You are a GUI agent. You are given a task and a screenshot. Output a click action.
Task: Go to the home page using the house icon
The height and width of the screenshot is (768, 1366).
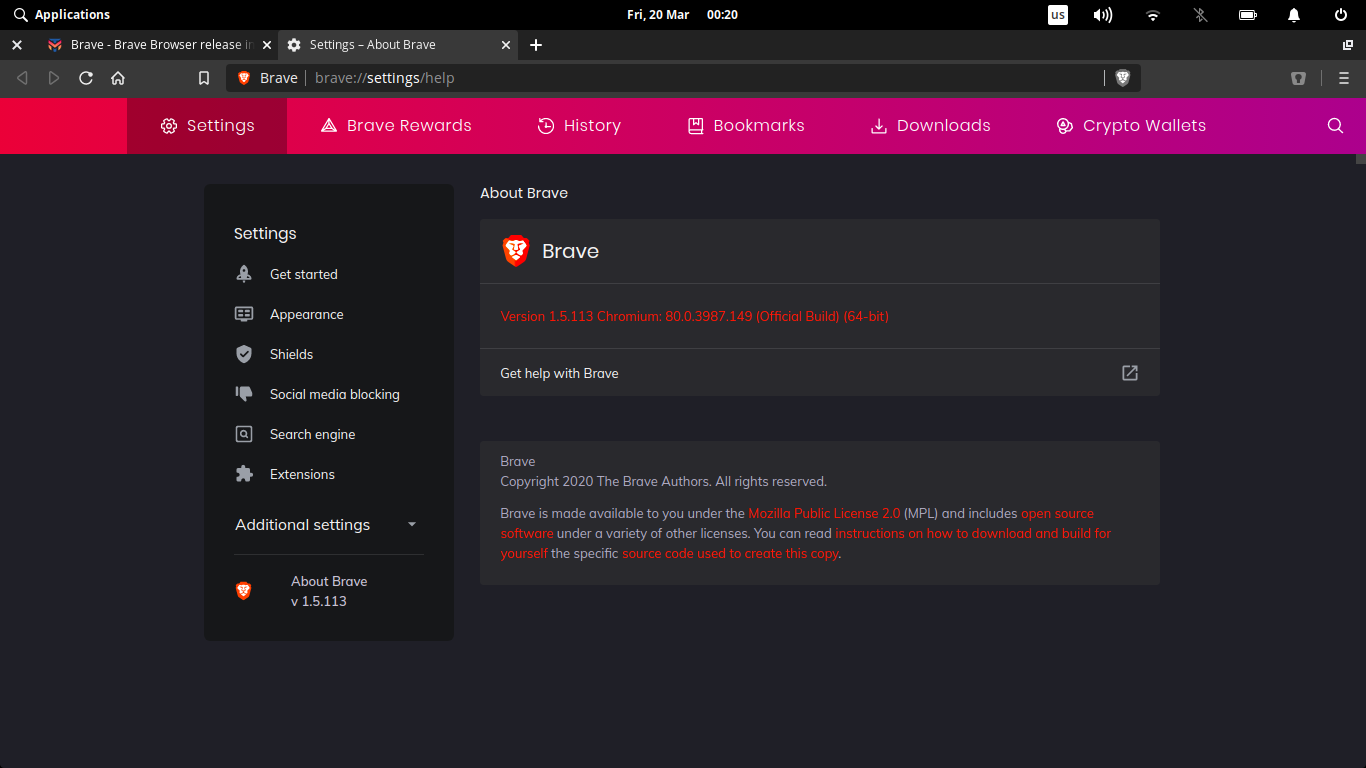coord(118,78)
